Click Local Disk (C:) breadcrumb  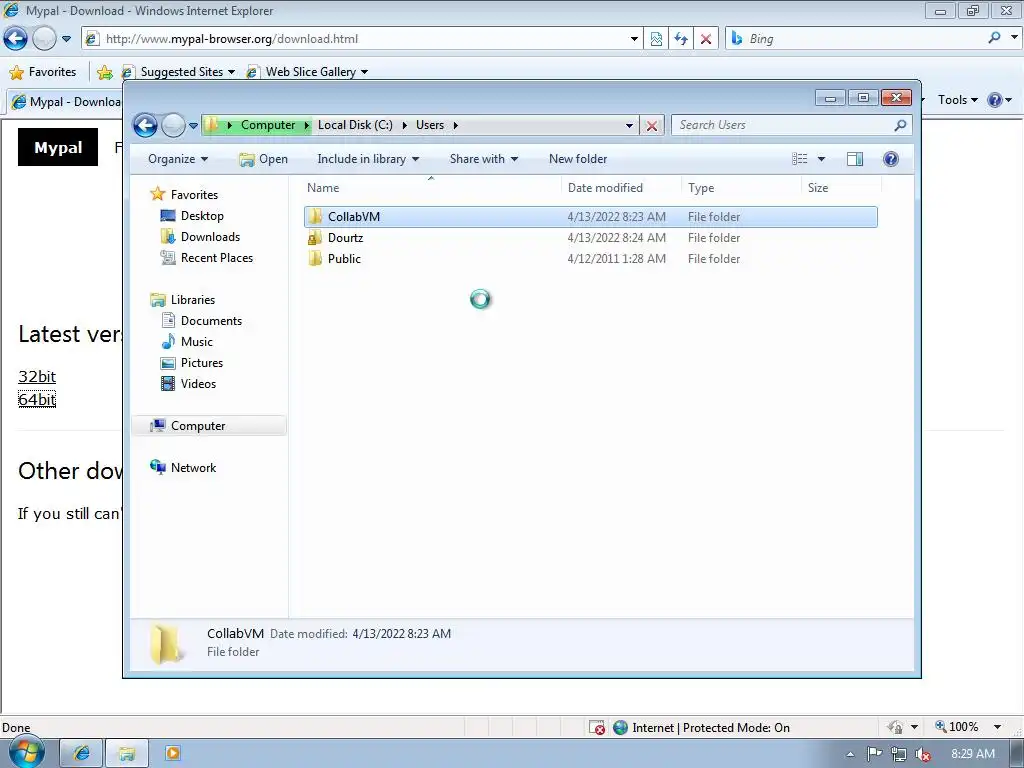point(355,125)
